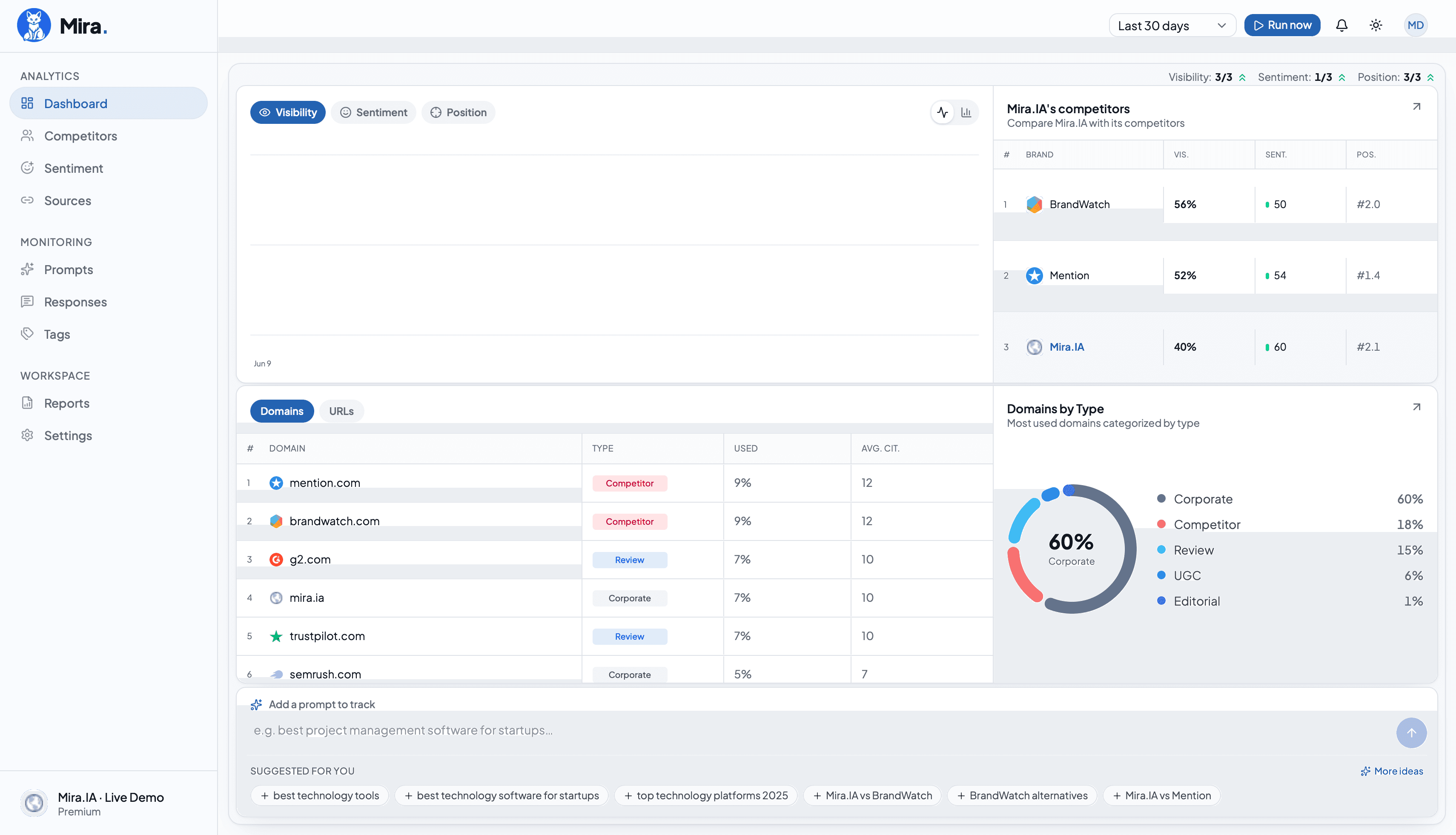1456x835 pixels.
Task: Click the Run now button
Action: pos(1281,25)
